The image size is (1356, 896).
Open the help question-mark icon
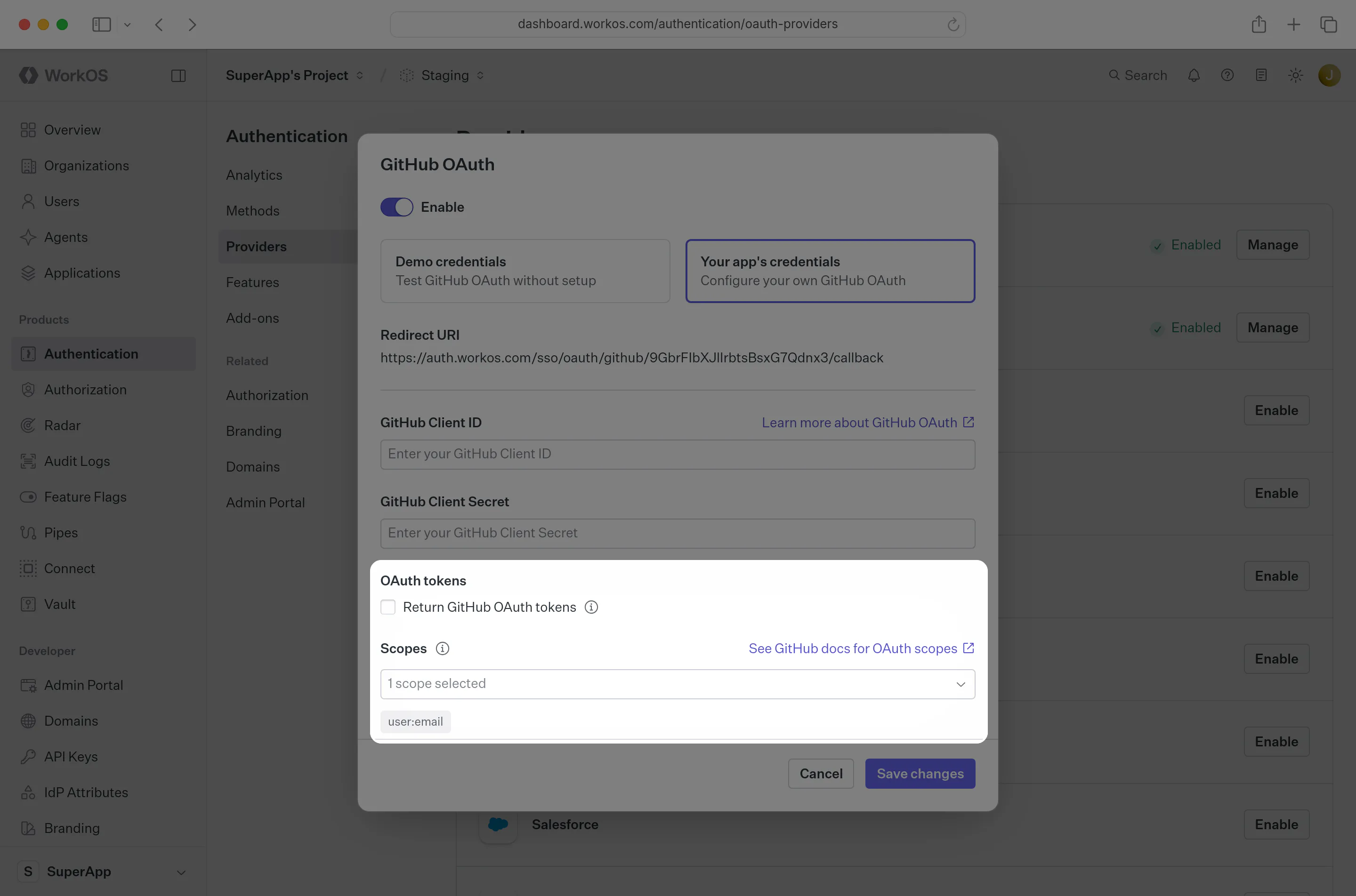pyautogui.click(x=1227, y=75)
